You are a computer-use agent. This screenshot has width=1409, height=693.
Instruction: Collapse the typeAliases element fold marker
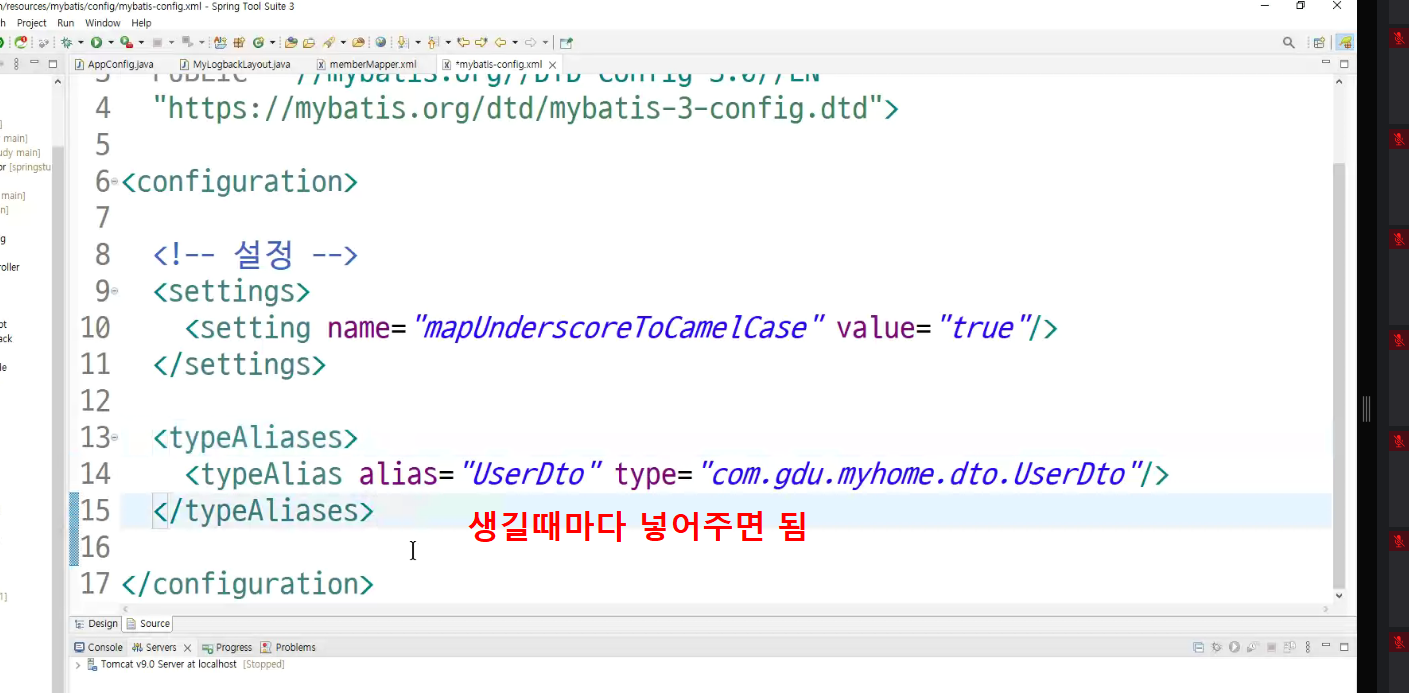tap(114, 438)
